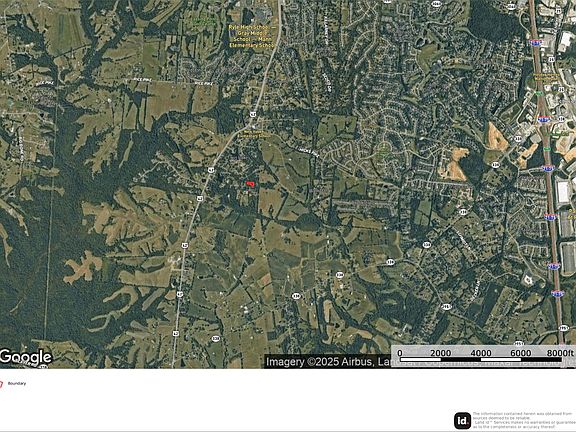
Task: Click the 0 mark on the scale bar
Action: point(400,353)
